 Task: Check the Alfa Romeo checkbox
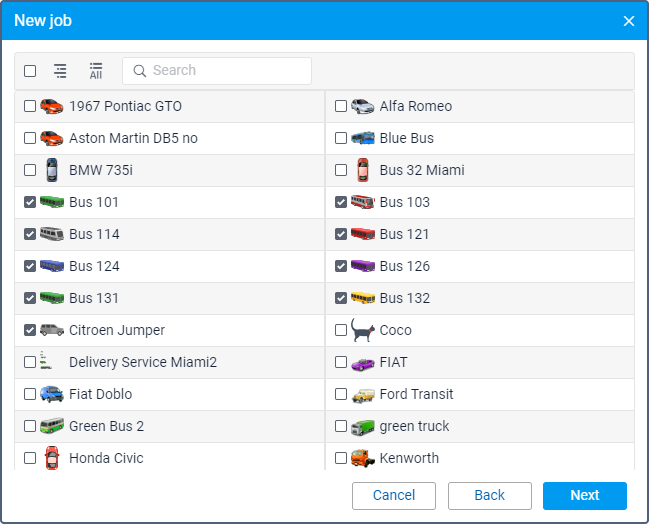[x=341, y=106]
